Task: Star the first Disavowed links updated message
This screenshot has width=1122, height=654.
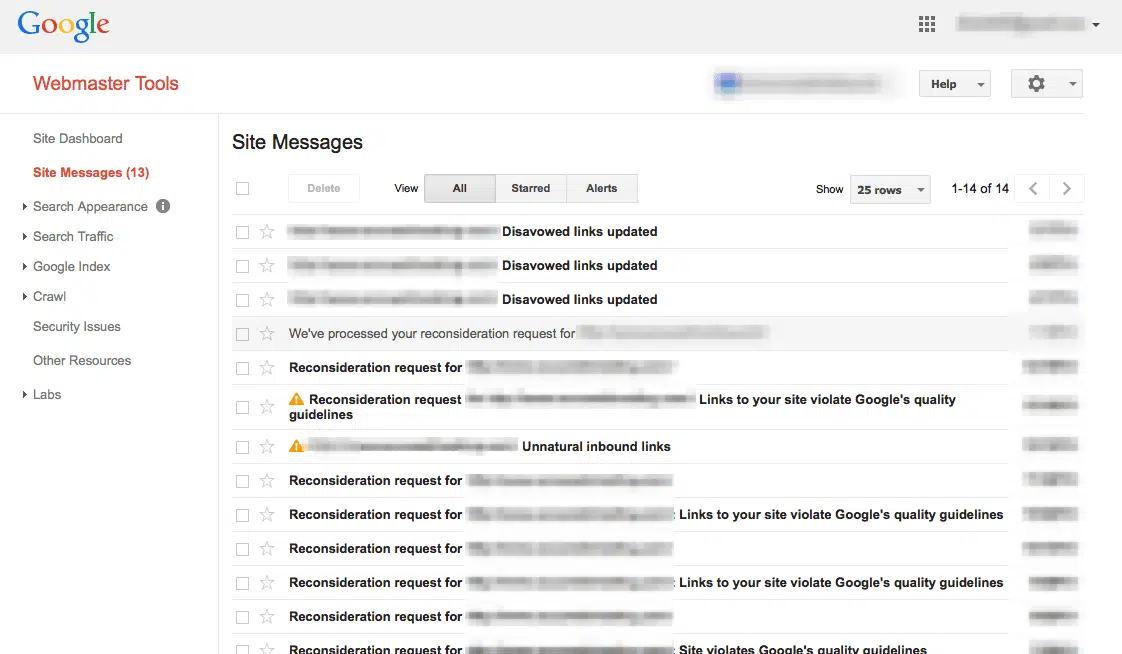Action: (x=267, y=232)
